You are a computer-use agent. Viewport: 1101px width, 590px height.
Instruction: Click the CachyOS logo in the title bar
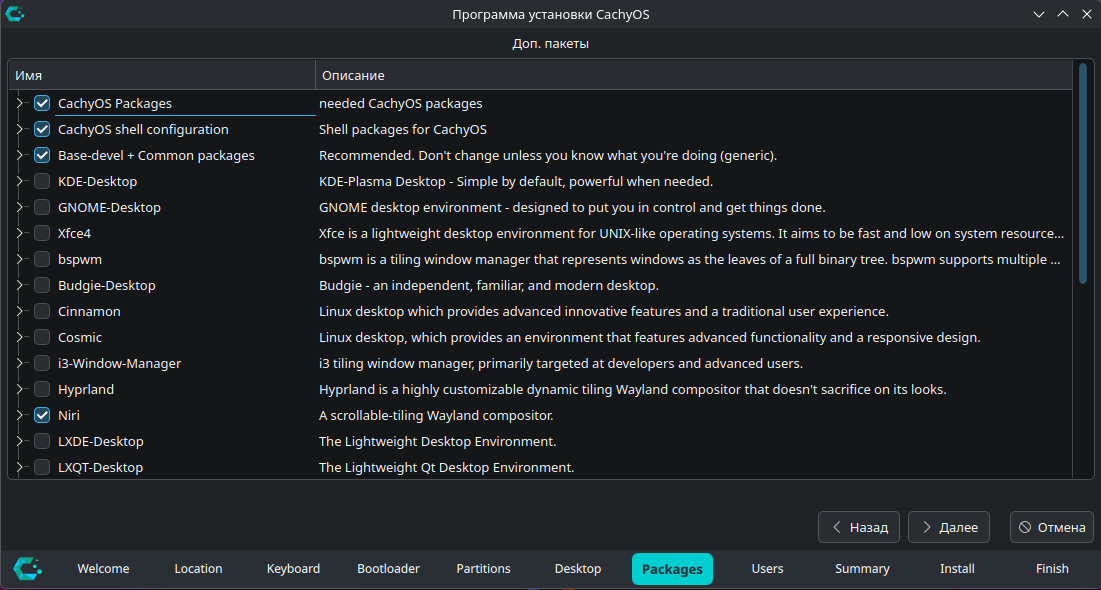coord(15,14)
